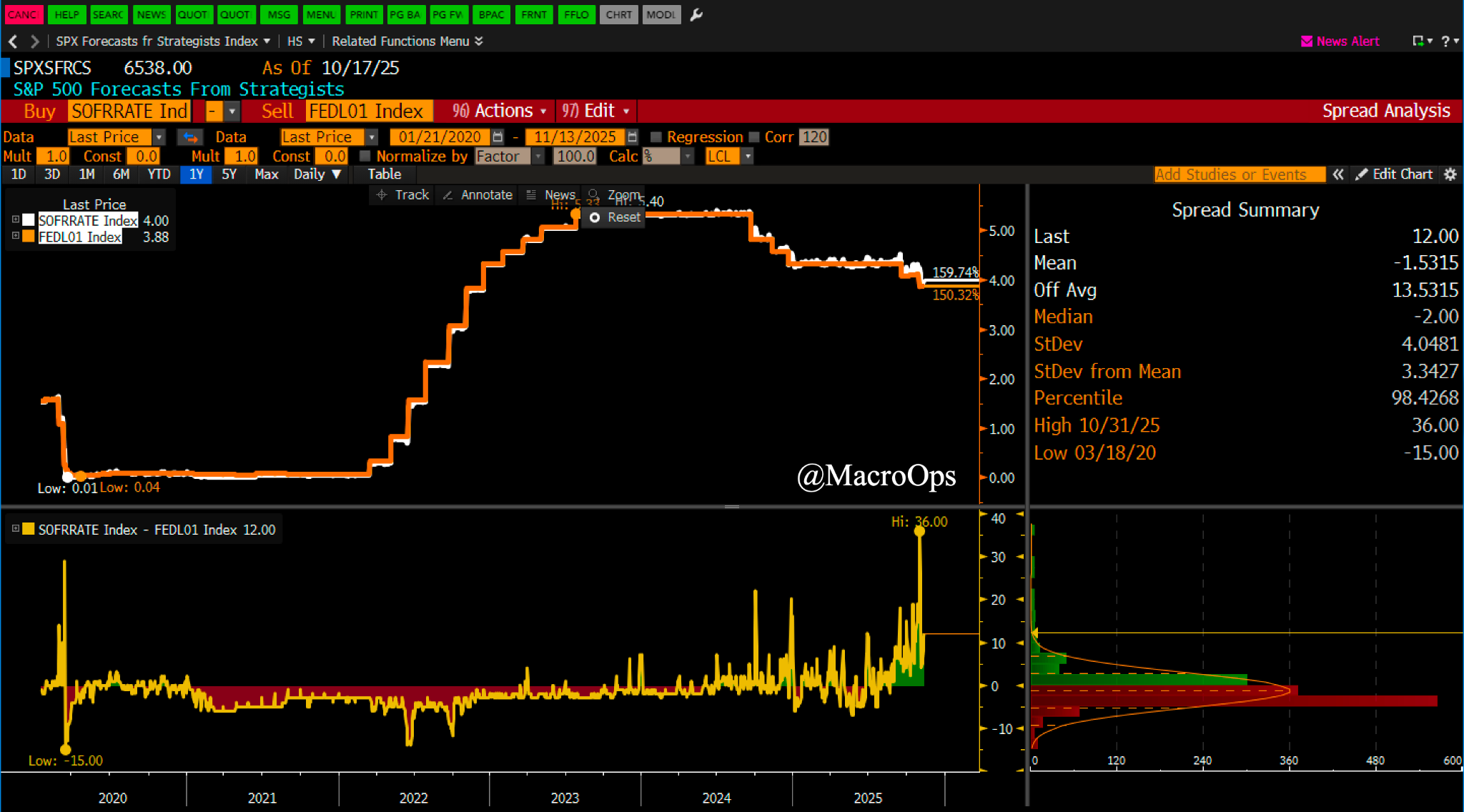Enable the Regression checkbox
1464x812 pixels.
[x=656, y=137]
